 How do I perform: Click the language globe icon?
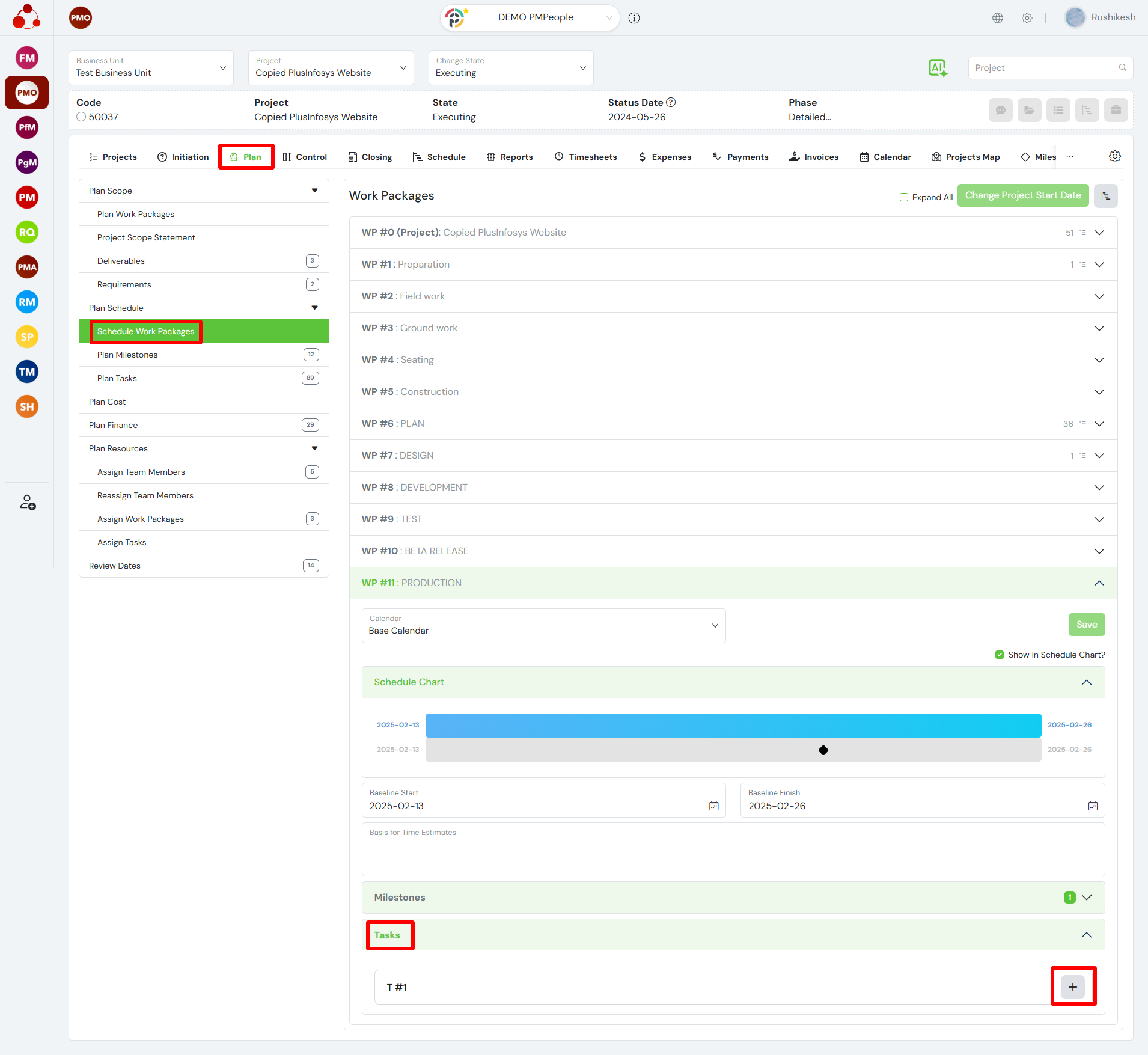click(x=998, y=18)
